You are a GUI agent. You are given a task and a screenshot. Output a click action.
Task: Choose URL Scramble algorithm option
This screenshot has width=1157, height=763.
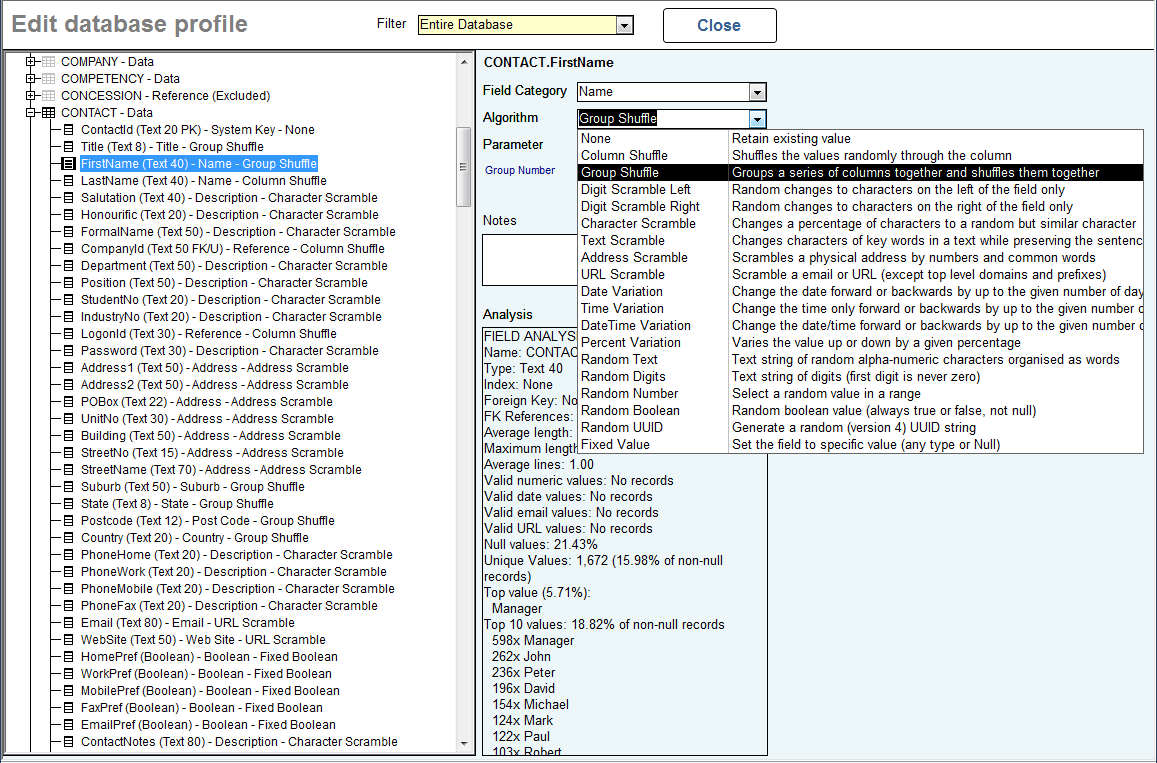point(860,275)
